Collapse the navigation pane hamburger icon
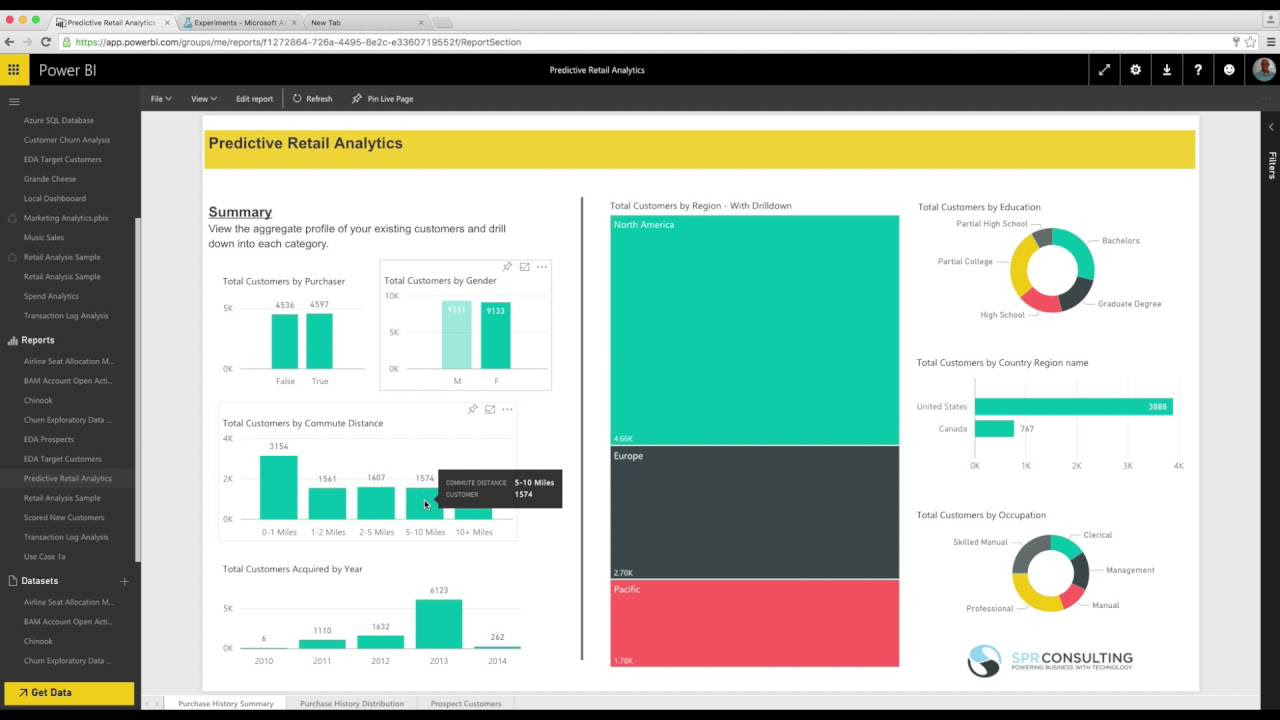Image resolution: width=1280 pixels, height=720 pixels. click(x=14, y=101)
